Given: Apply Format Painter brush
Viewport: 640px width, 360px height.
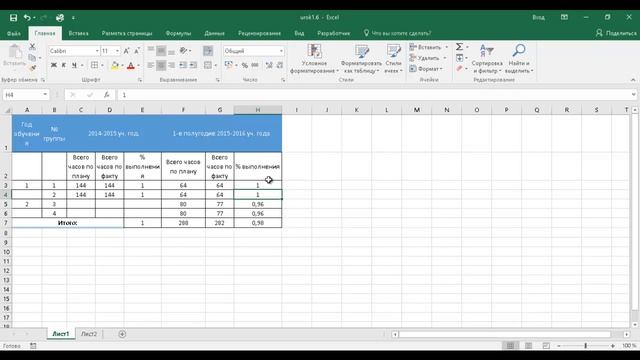Looking at the screenshot, I should (32, 68).
